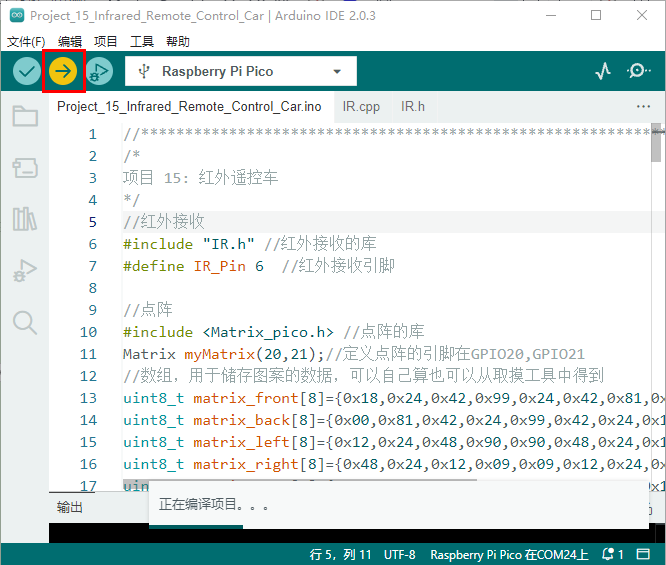Open the Sketchbook folder sidebar icon

(25, 116)
